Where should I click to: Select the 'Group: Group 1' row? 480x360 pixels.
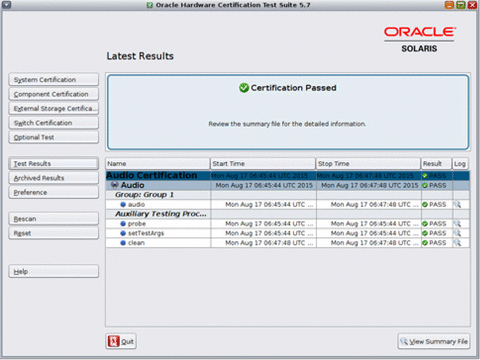pos(288,195)
